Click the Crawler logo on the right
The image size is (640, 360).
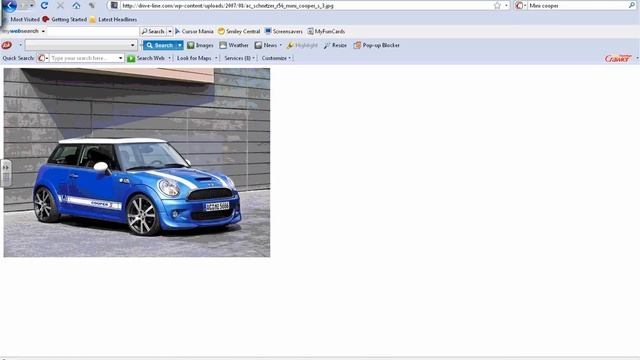618,58
